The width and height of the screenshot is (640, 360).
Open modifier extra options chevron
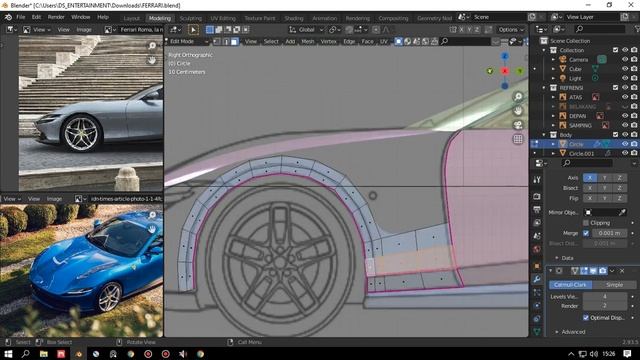click(x=612, y=271)
